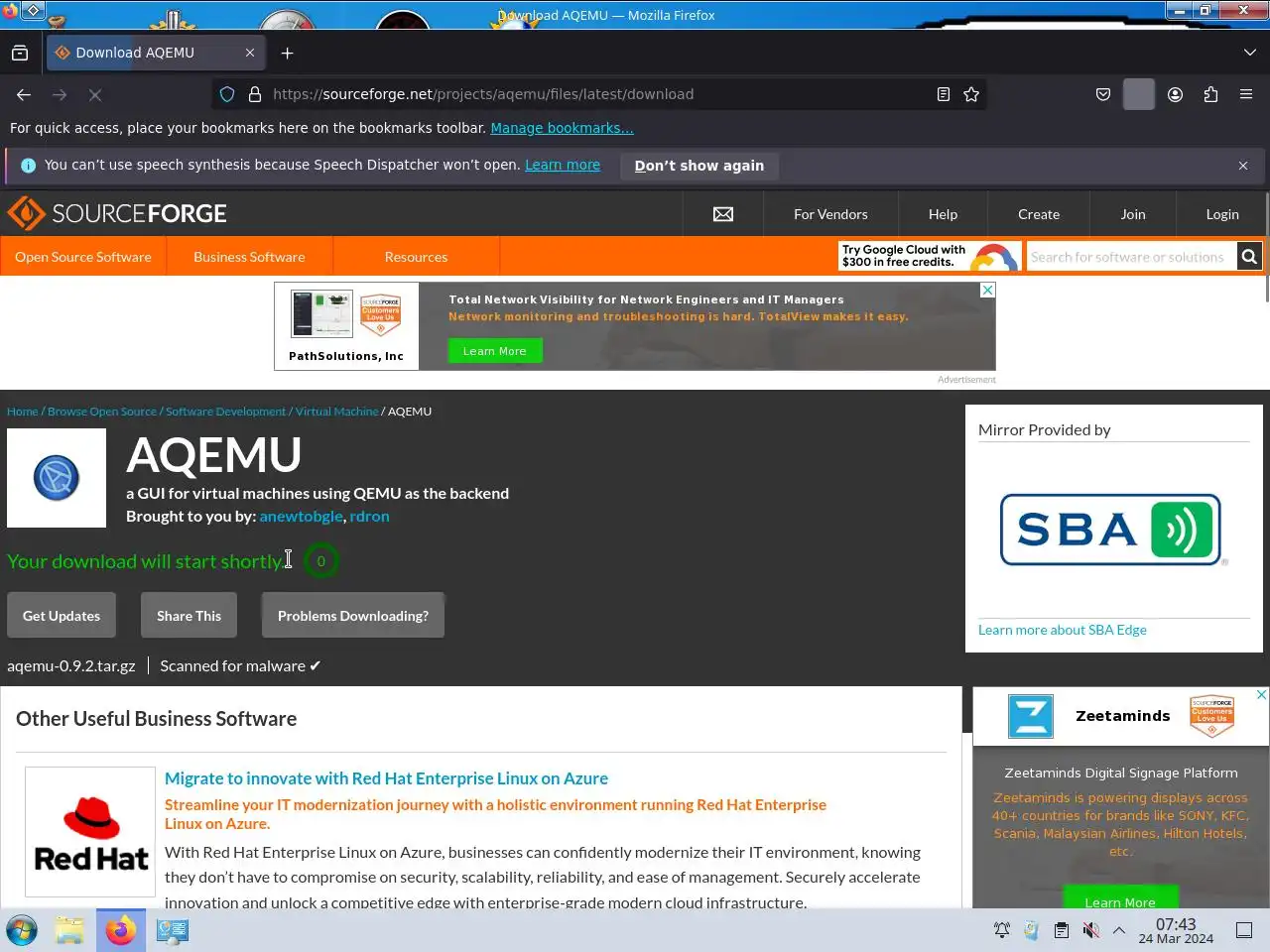1270x952 pixels.
Task: Go to the Home breadcrumb link
Action: [23, 412]
